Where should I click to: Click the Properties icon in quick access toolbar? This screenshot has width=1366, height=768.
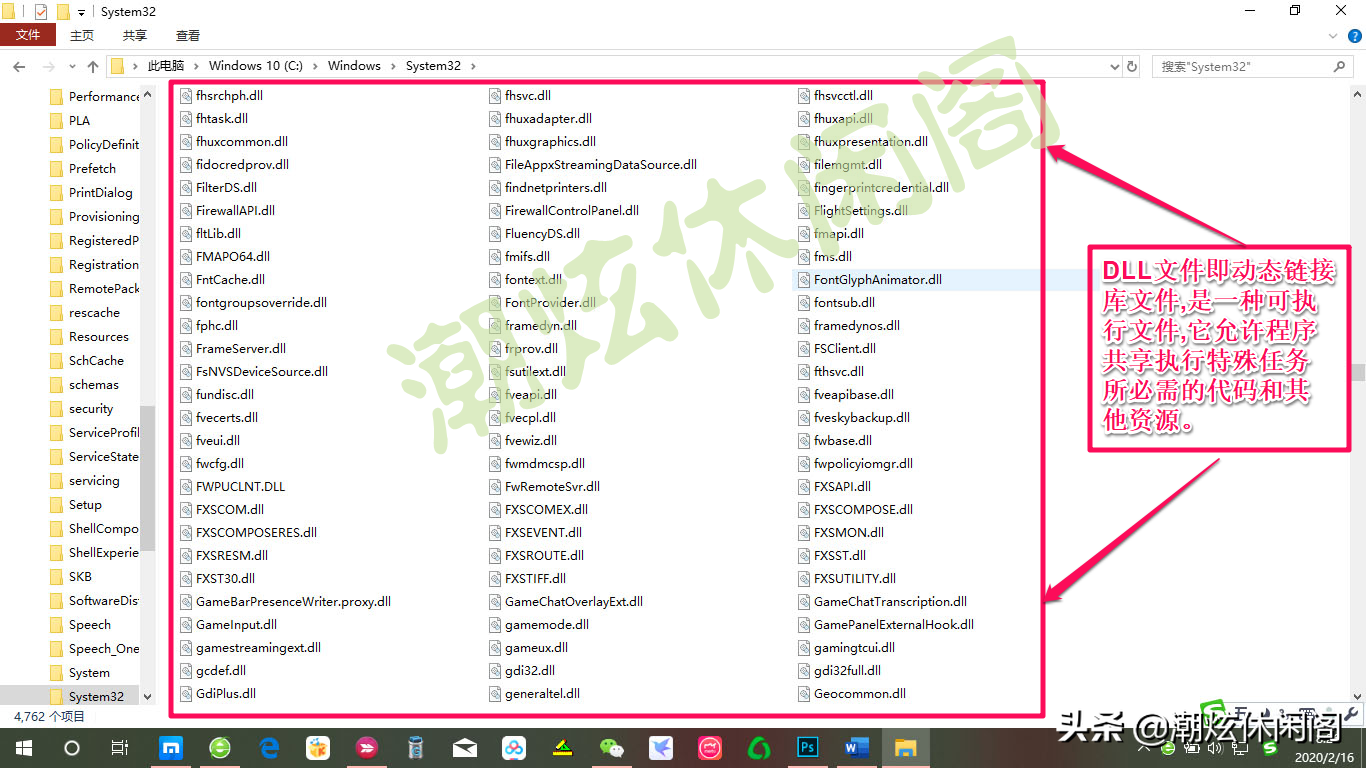41,12
